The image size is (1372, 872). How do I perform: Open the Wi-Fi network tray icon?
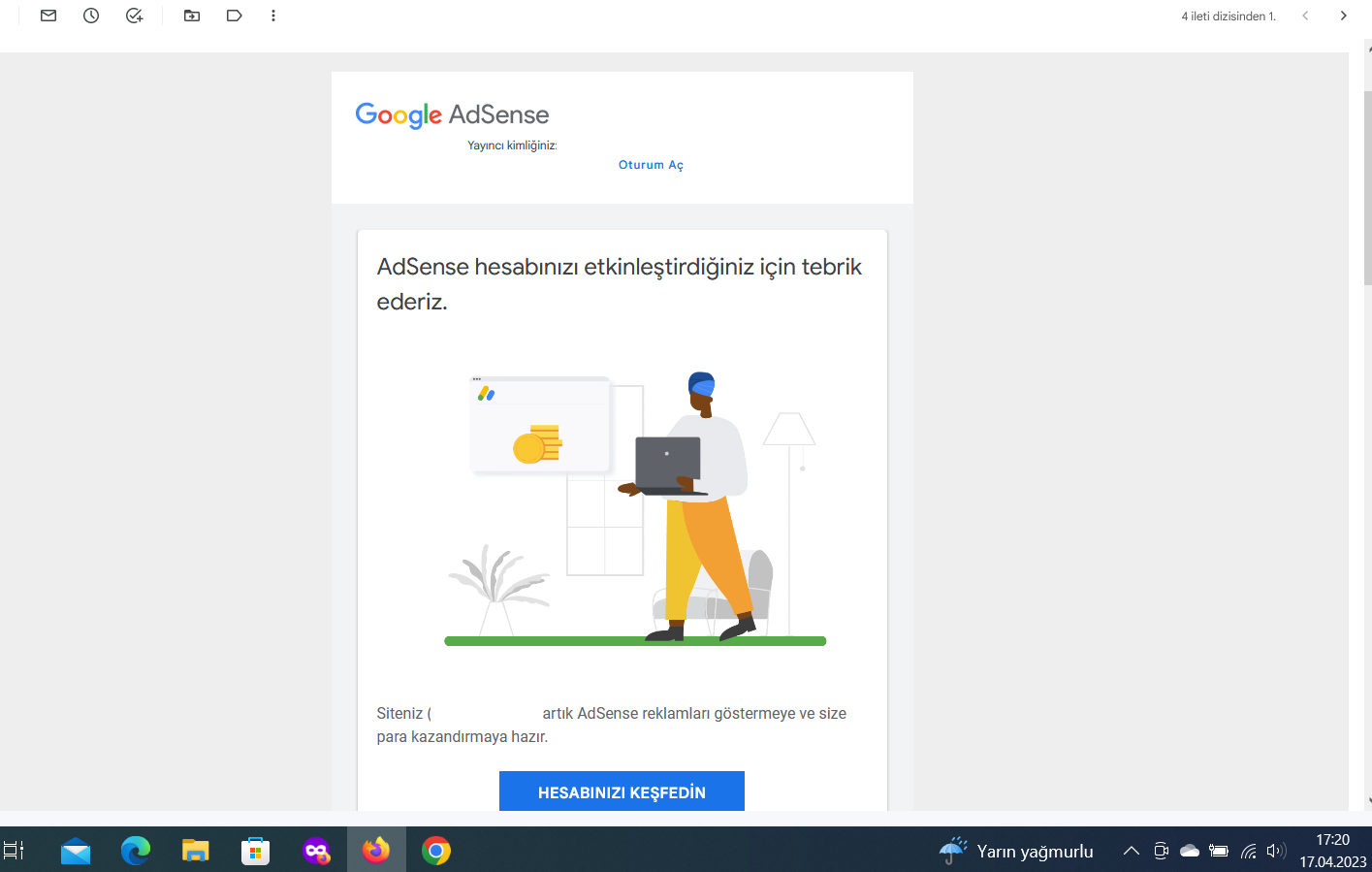(x=1249, y=851)
